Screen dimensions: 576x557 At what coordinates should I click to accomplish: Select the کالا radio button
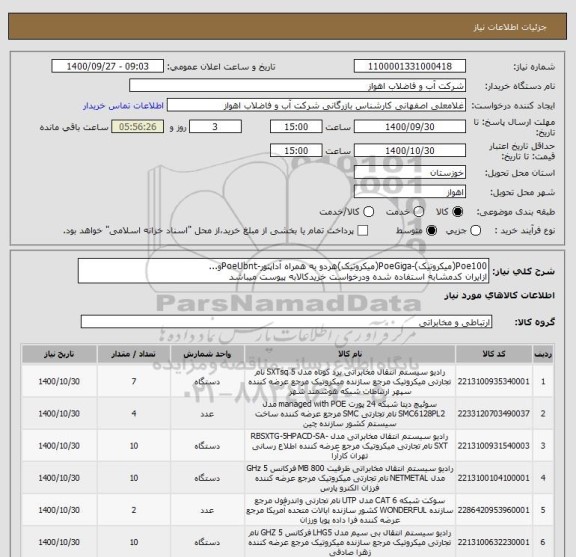tap(458, 212)
